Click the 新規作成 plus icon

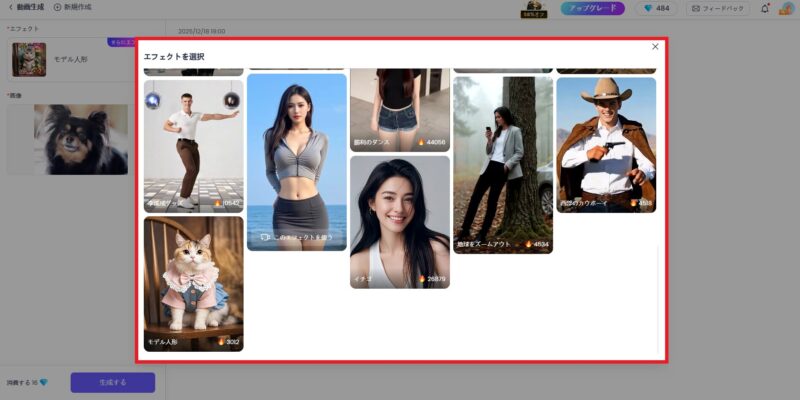coord(57,7)
